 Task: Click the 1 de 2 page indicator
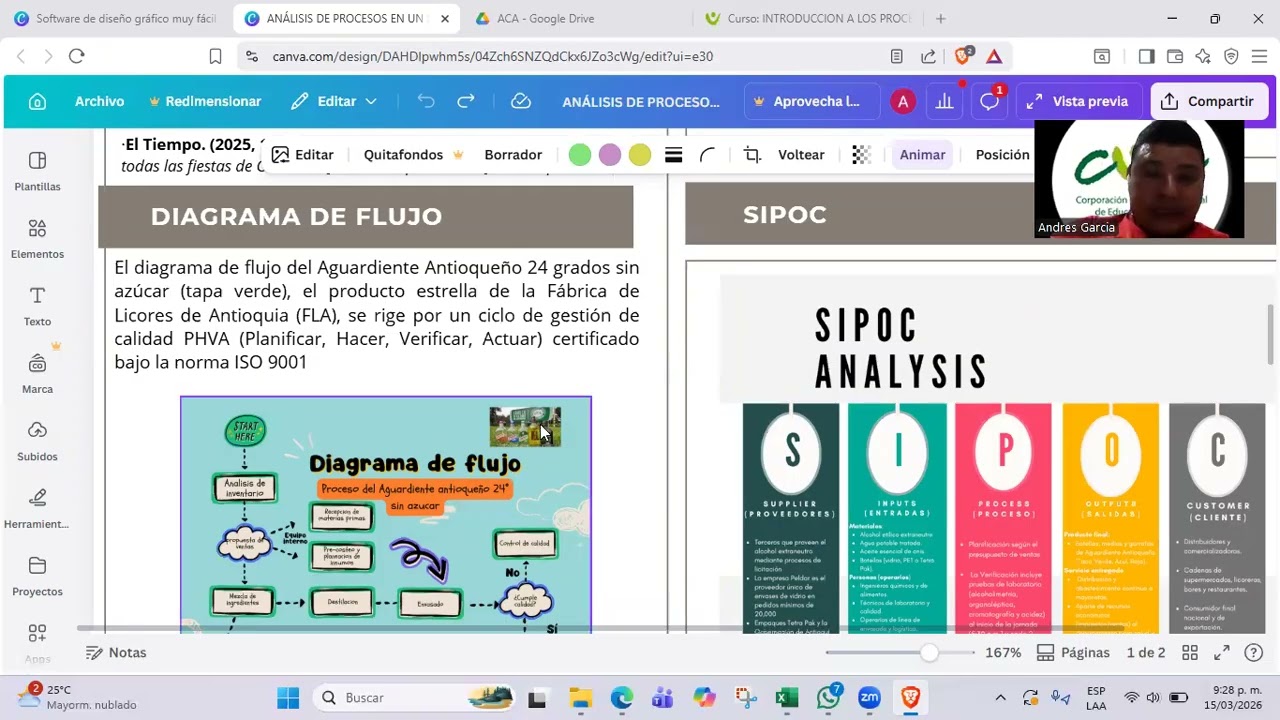pos(1146,653)
